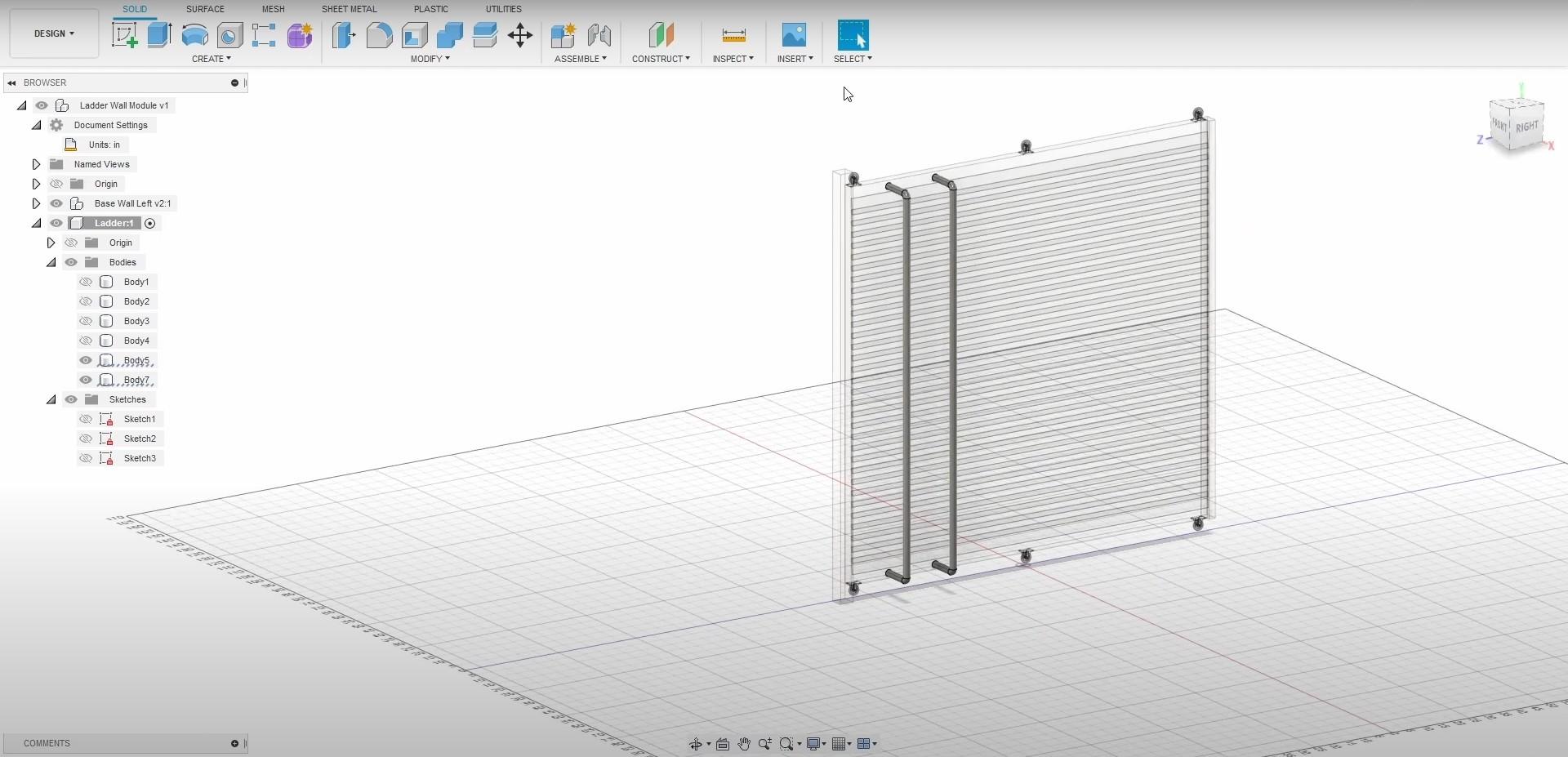This screenshot has width=1568, height=757.
Task: Open the ASSEMBLE dropdown menu
Action: tap(581, 59)
